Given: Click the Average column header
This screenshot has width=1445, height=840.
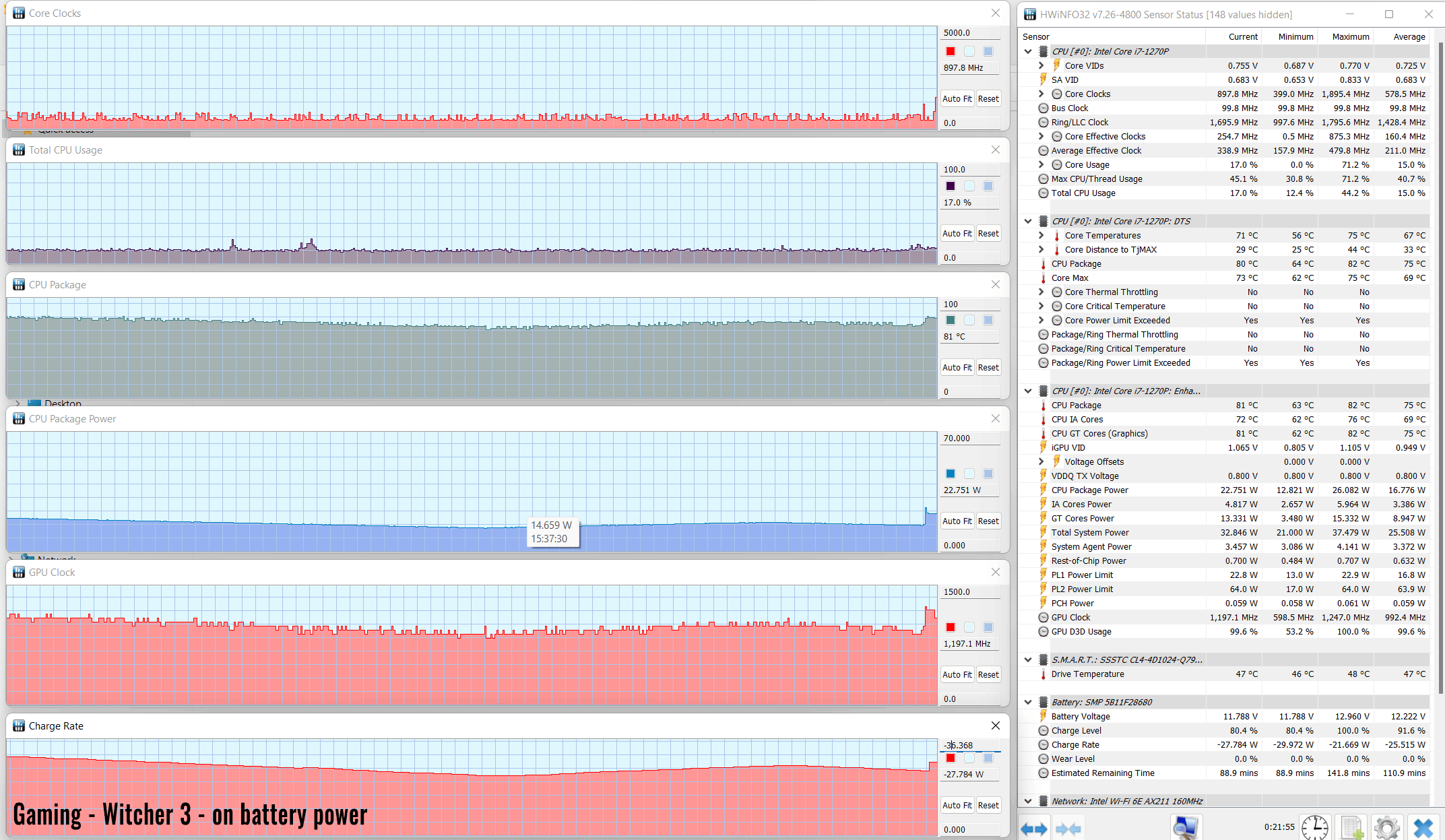Looking at the screenshot, I should (x=1401, y=36).
